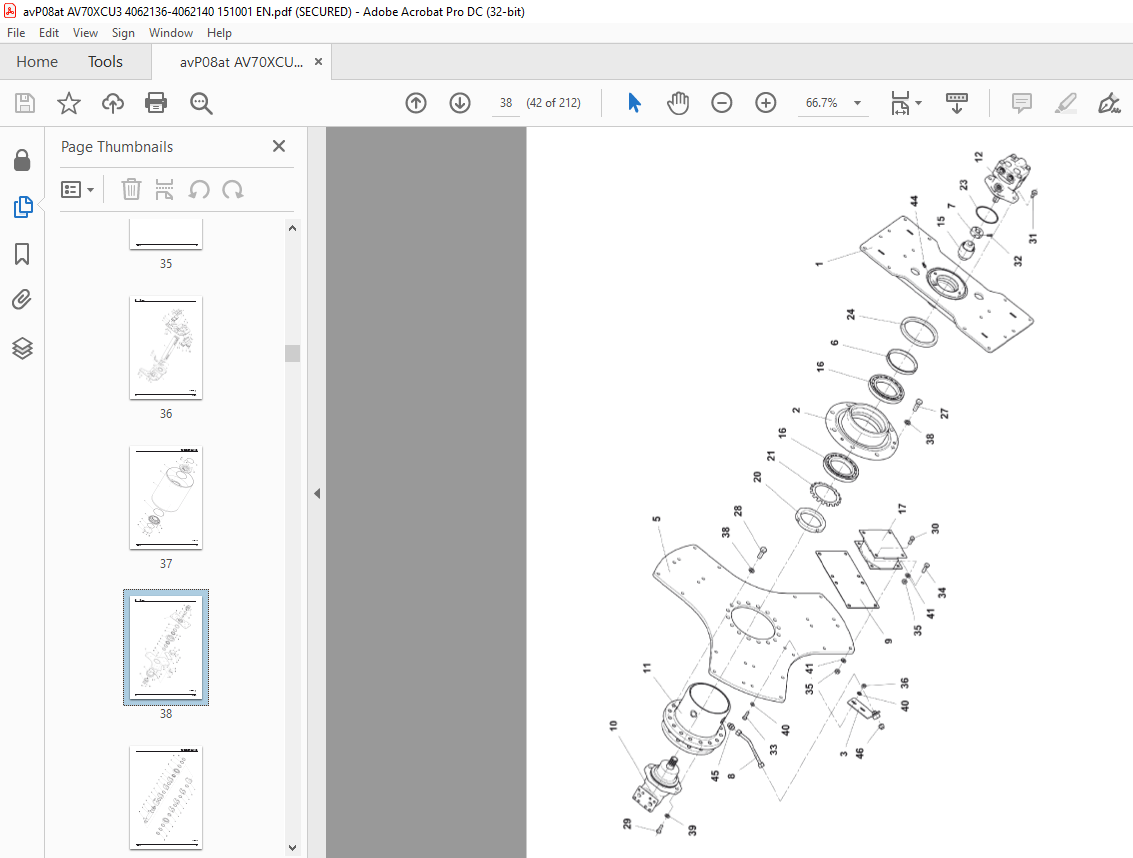The height and width of the screenshot is (858, 1133).
Task: Open the Layers panel
Action: pyautogui.click(x=22, y=348)
